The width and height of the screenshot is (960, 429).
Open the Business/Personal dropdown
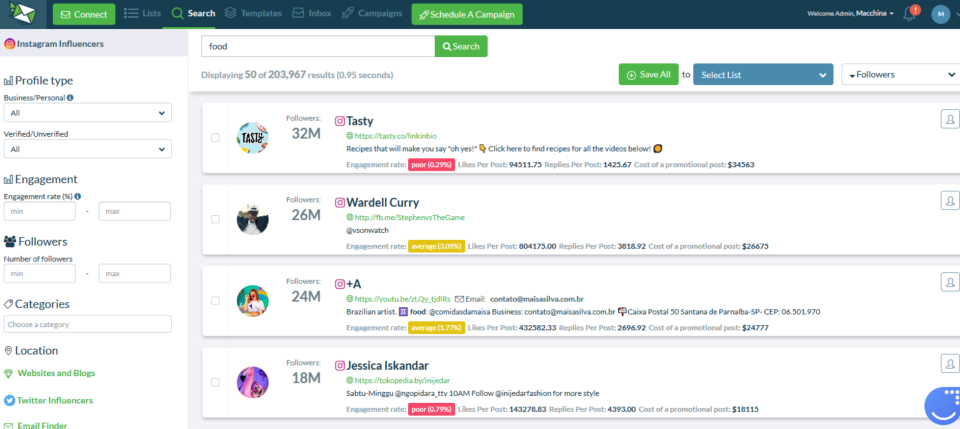click(x=88, y=113)
